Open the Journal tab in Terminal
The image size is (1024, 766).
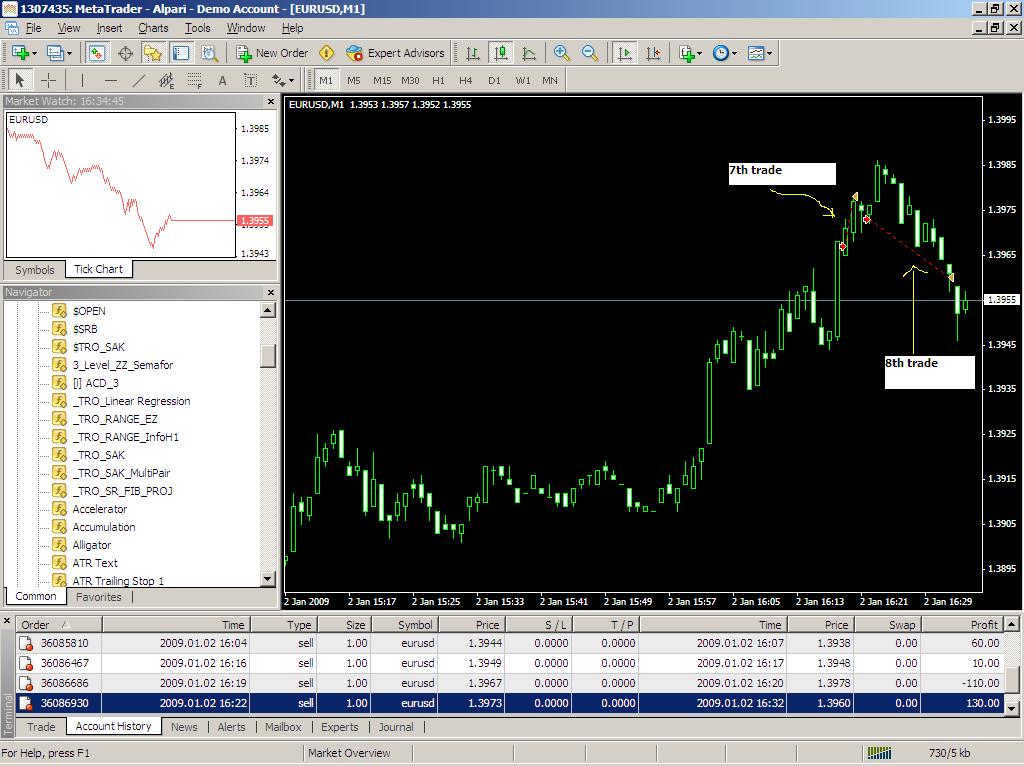point(396,727)
